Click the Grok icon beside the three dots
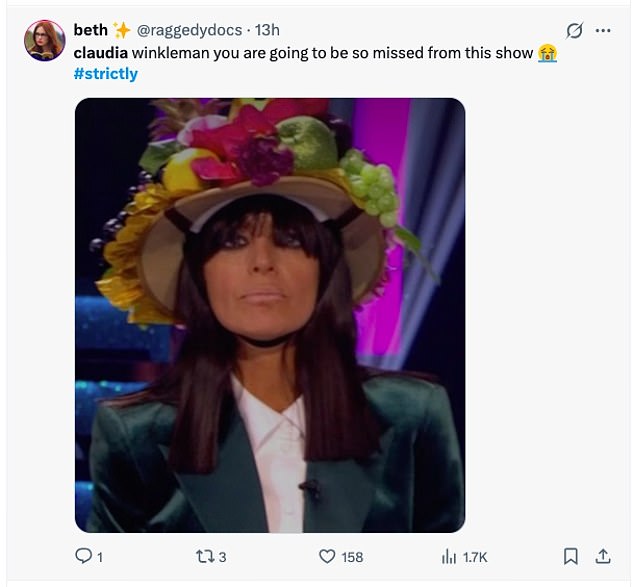 [574, 30]
